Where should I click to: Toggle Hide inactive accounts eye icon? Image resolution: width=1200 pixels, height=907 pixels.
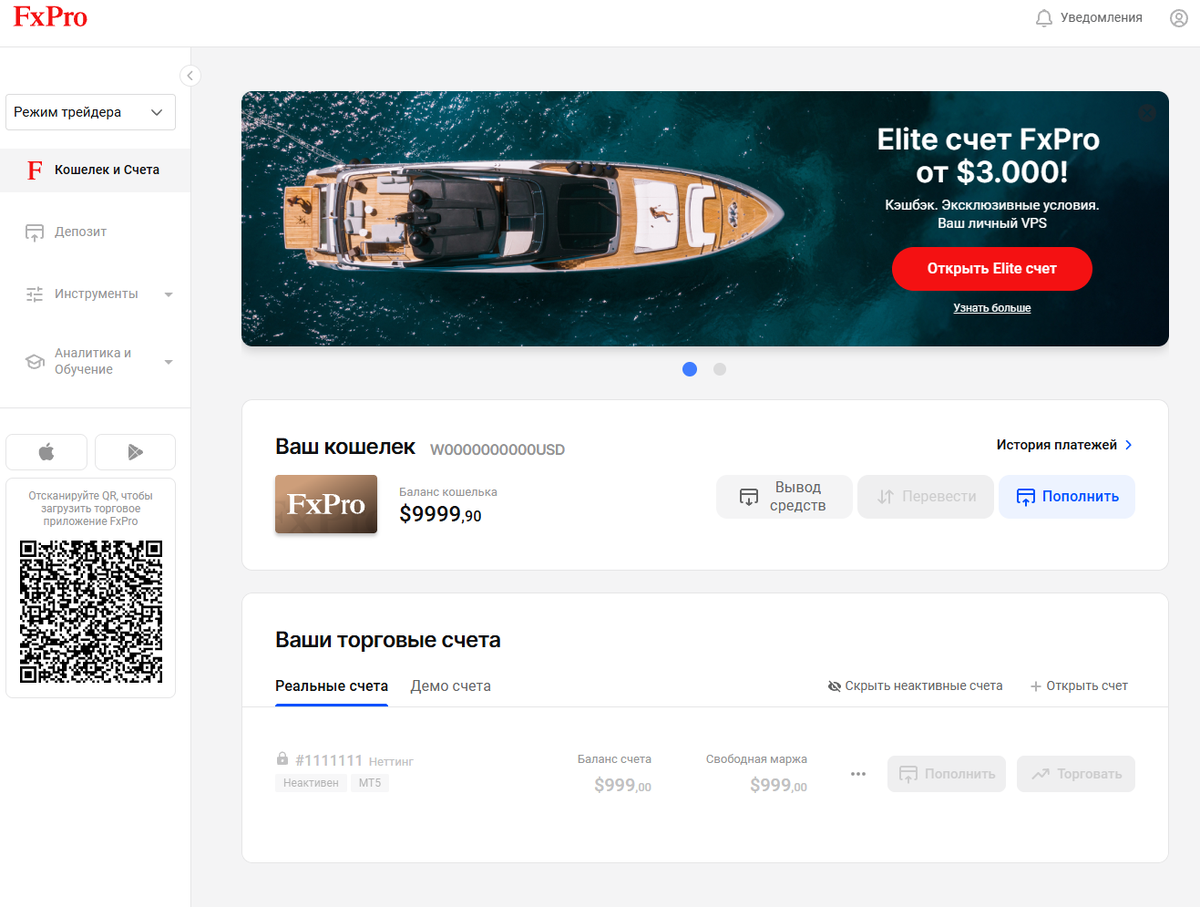point(834,686)
